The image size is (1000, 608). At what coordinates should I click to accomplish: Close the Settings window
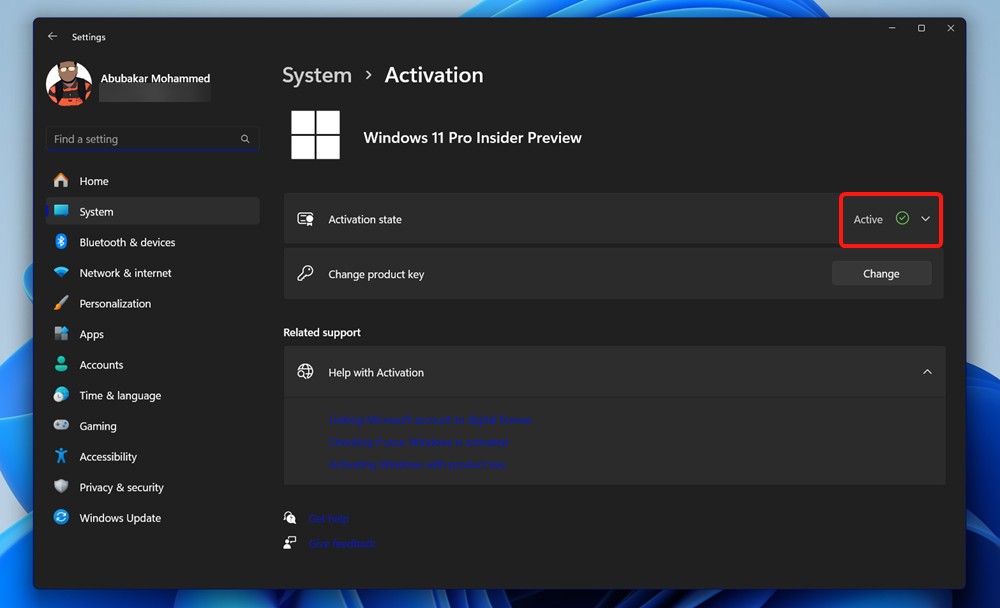pyautogui.click(x=951, y=28)
